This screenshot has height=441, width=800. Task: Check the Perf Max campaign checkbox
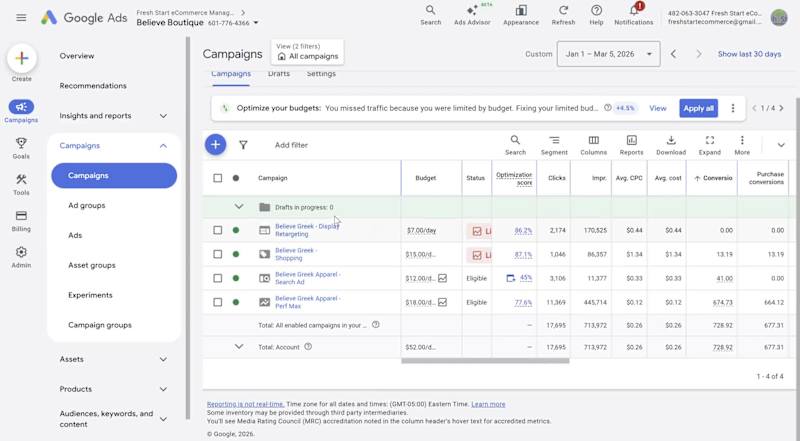click(218, 302)
